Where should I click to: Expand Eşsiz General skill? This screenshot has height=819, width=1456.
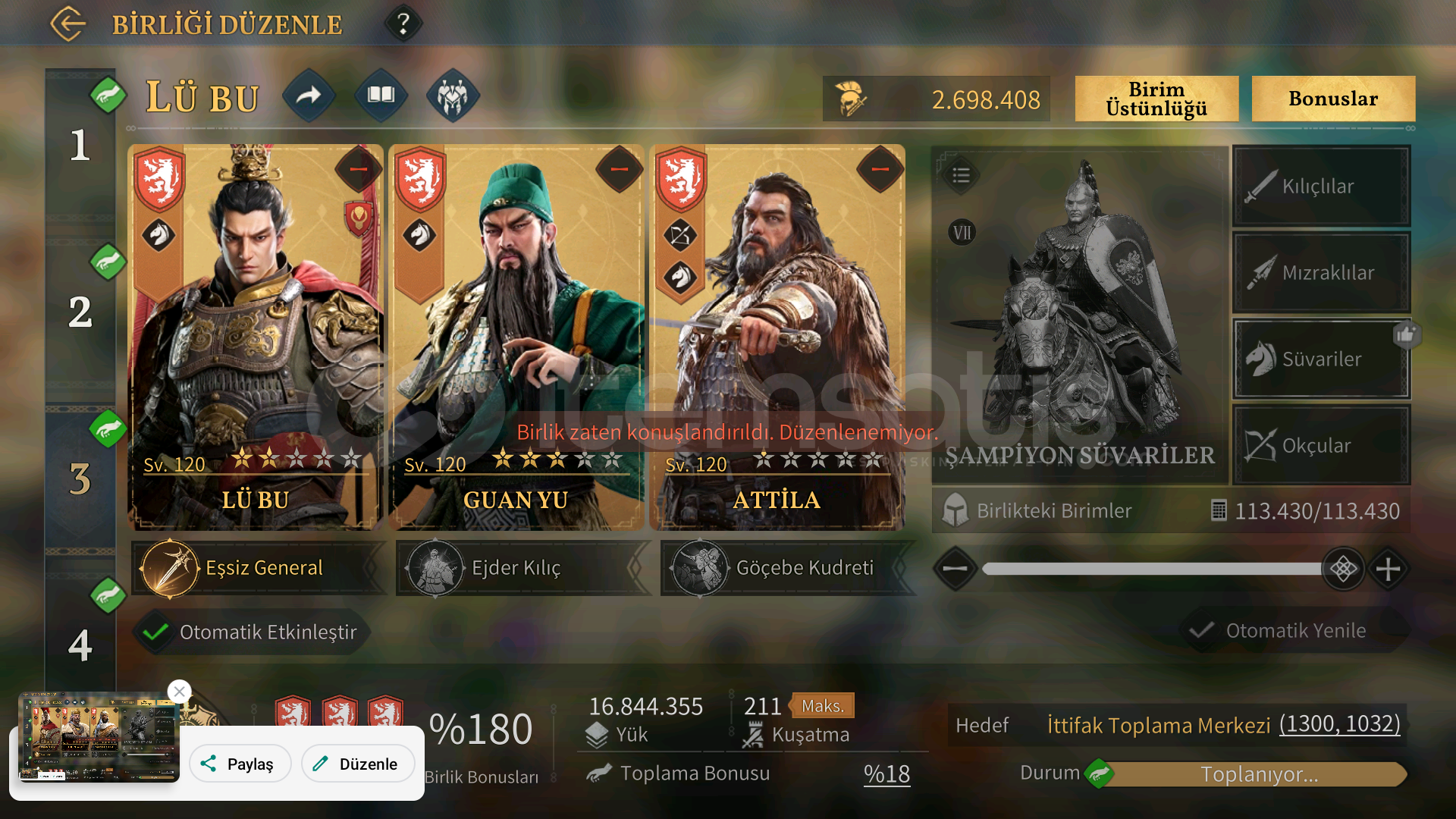[x=258, y=568]
